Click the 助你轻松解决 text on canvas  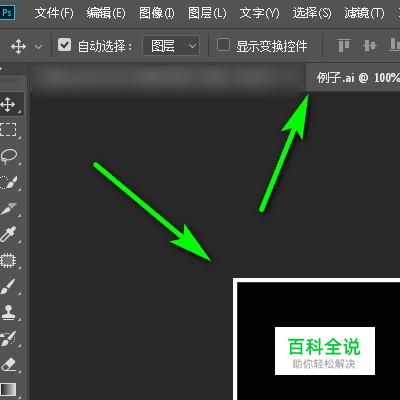click(x=324, y=364)
